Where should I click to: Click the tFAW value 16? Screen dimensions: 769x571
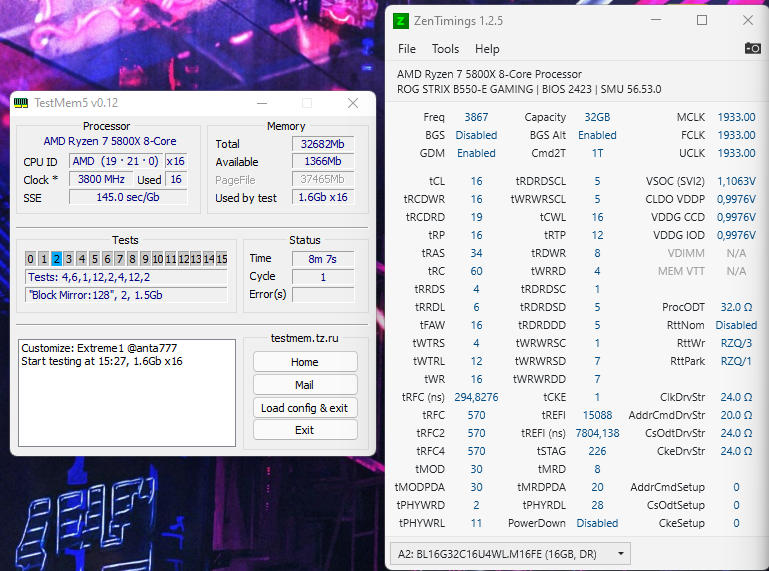[476, 325]
